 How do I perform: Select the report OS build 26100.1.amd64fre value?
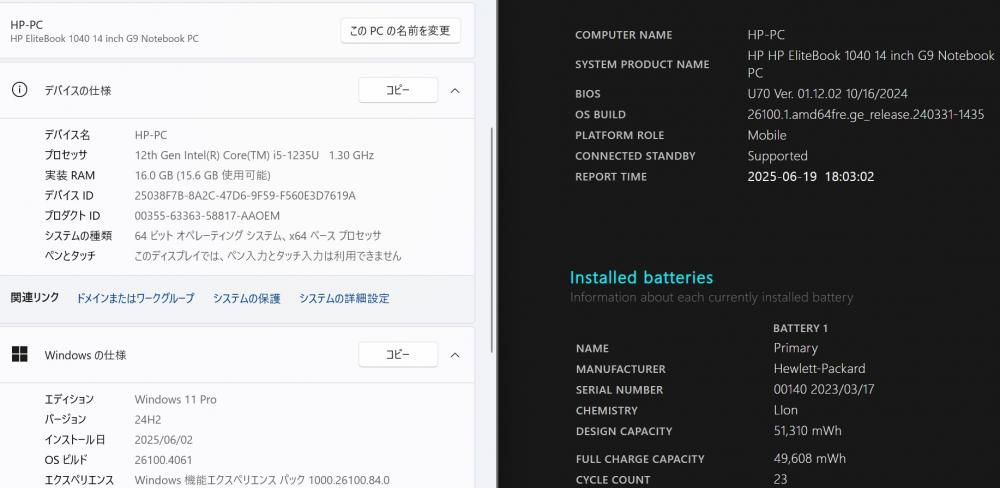(x=865, y=115)
